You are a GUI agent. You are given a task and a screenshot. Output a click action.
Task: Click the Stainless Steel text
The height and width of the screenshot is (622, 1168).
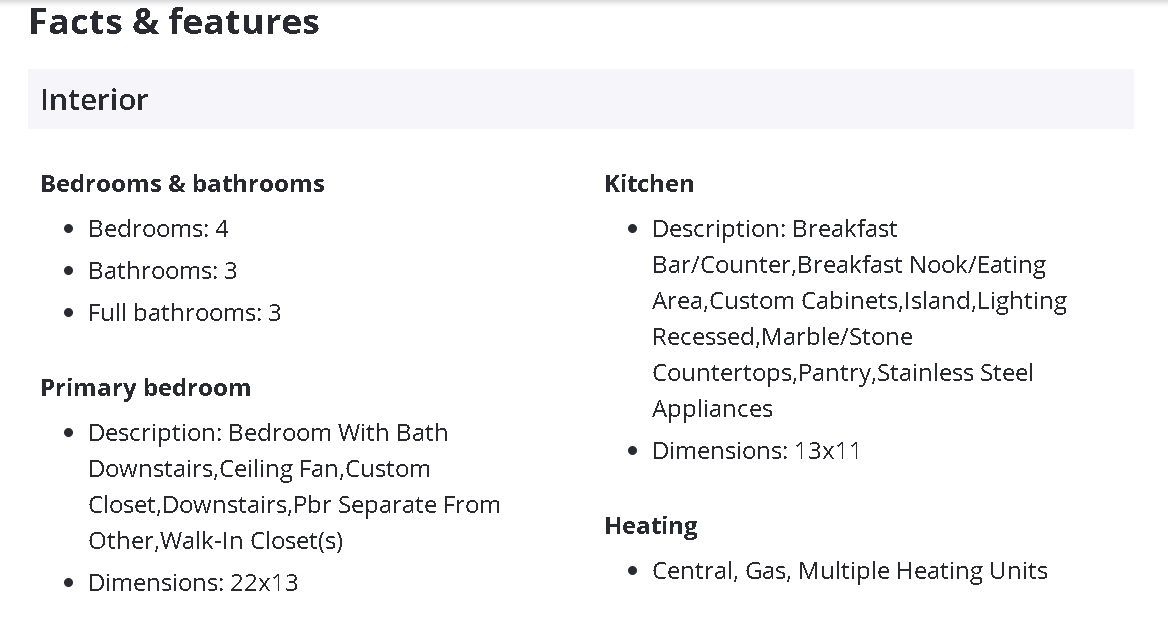click(955, 373)
